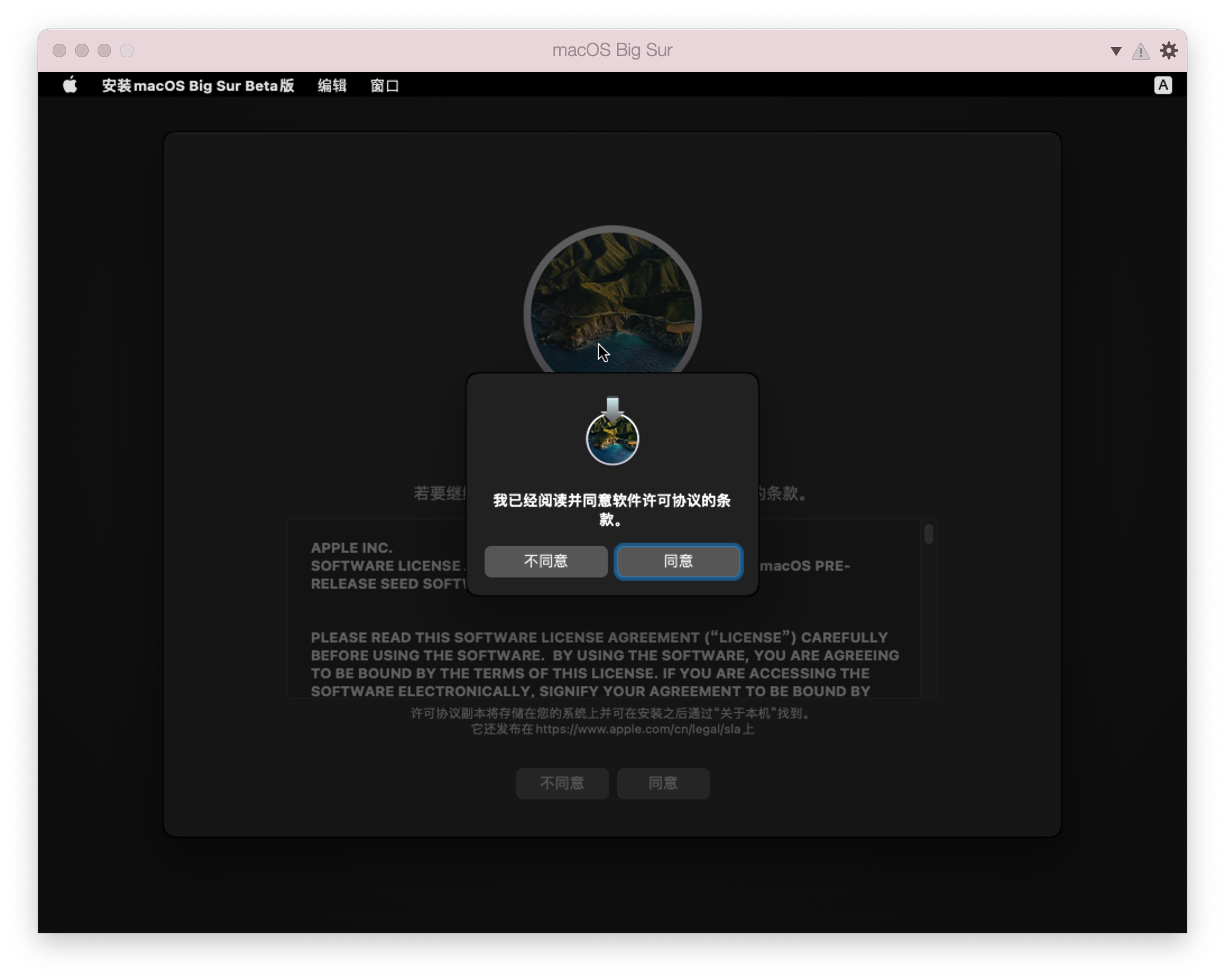The width and height of the screenshot is (1225, 980).
Task: Click the 不同意 button below the license text
Action: click(x=561, y=784)
